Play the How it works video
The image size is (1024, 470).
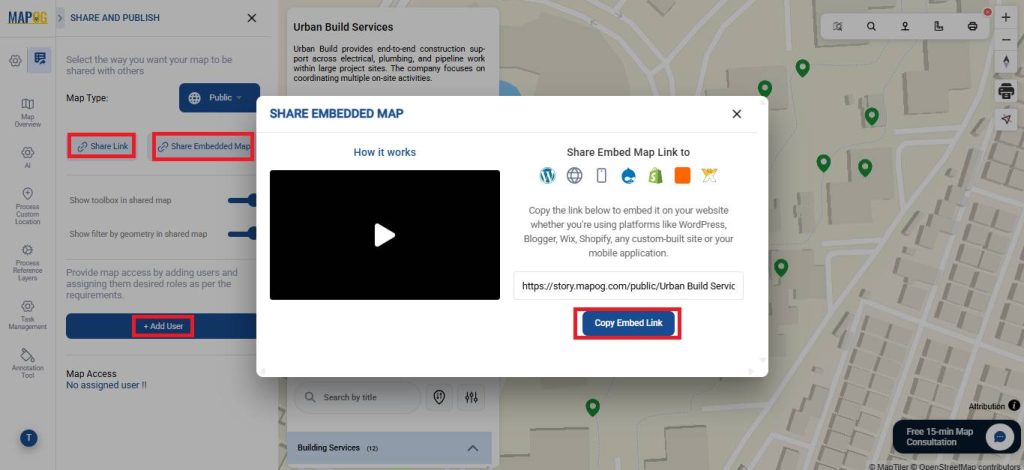click(x=385, y=235)
